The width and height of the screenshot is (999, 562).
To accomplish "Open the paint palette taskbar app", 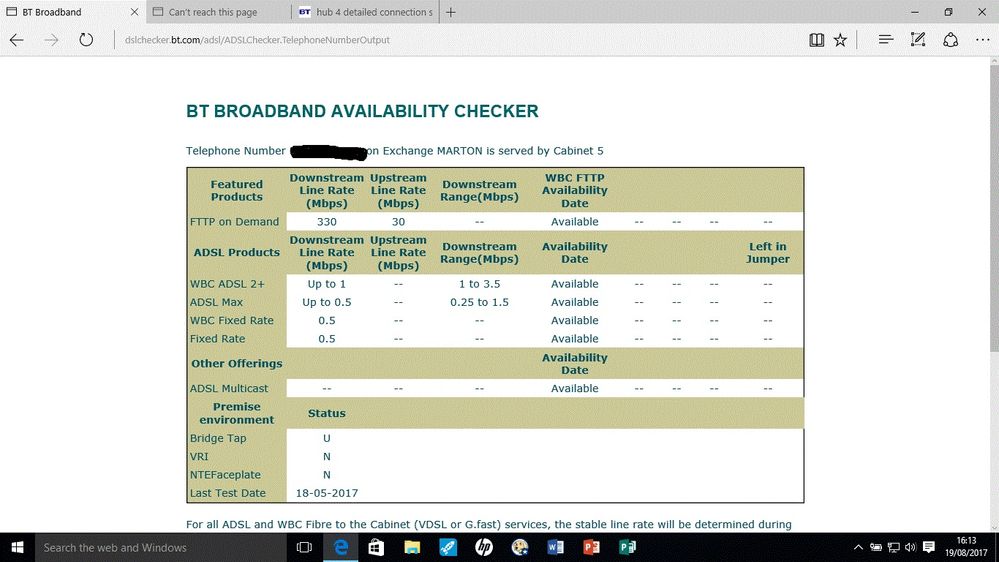I will tap(519, 547).
